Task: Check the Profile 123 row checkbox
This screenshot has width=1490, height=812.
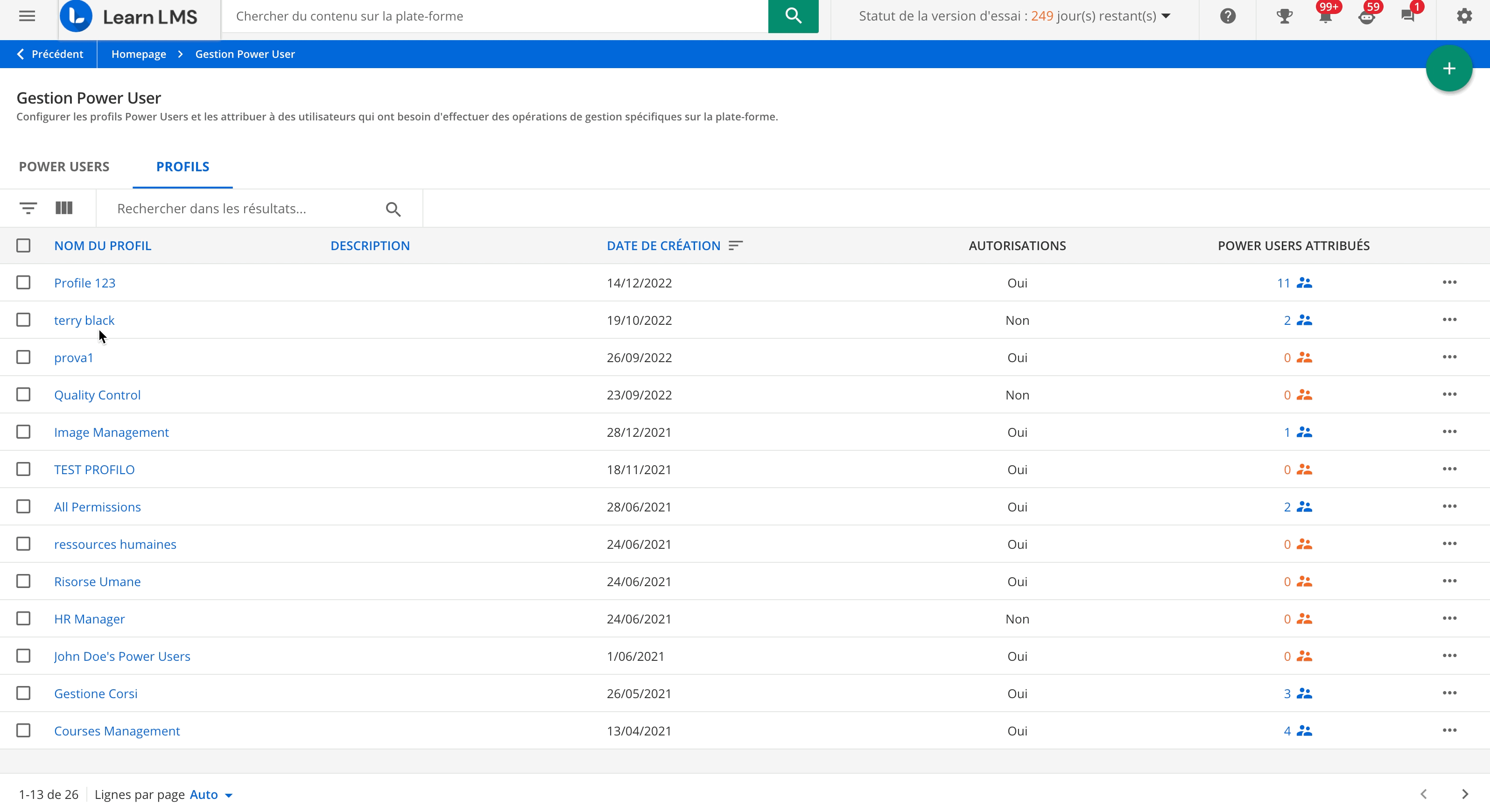Action: click(23, 283)
